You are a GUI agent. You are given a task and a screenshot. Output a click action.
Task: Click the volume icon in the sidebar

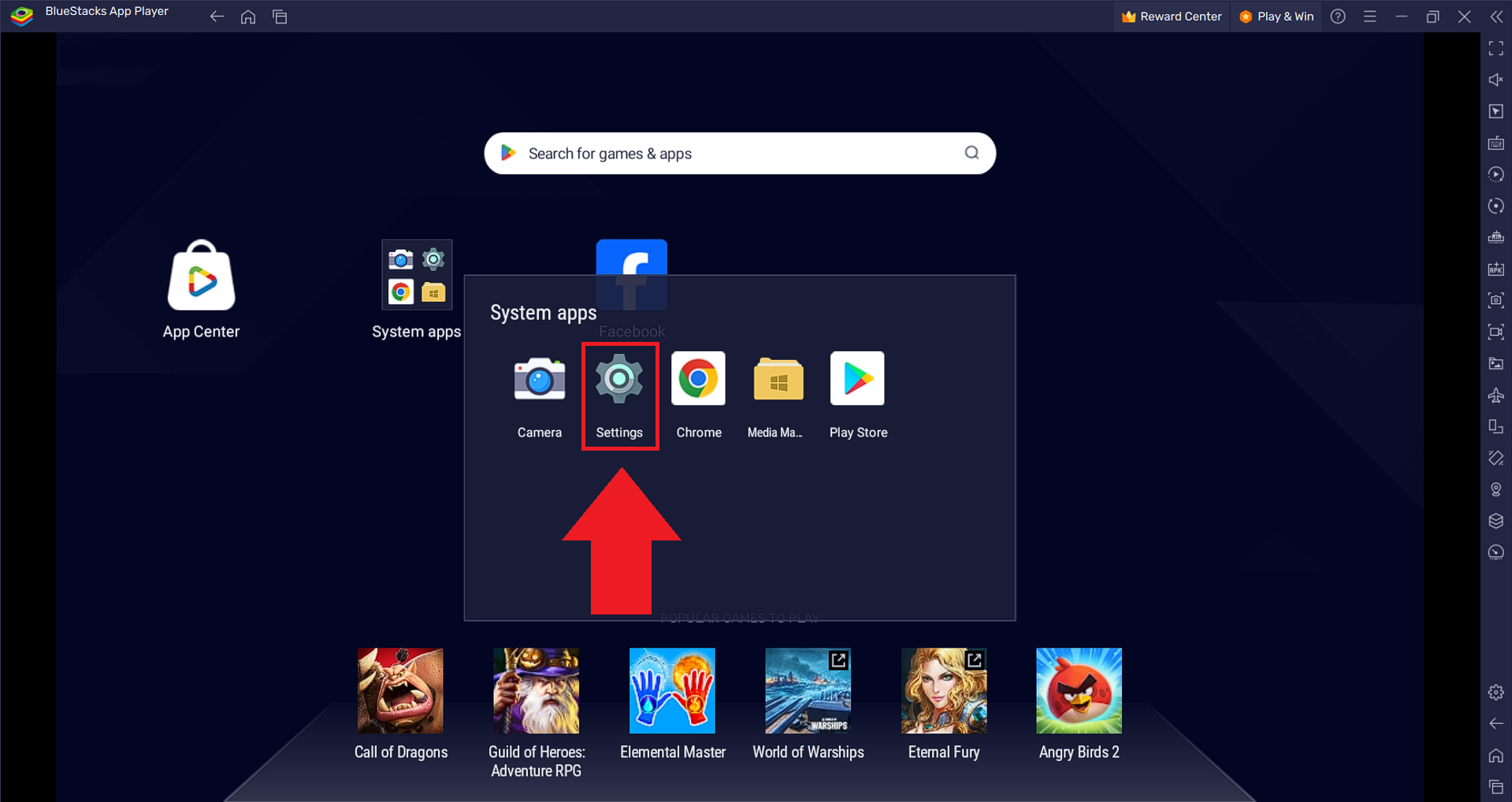(x=1496, y=80)
